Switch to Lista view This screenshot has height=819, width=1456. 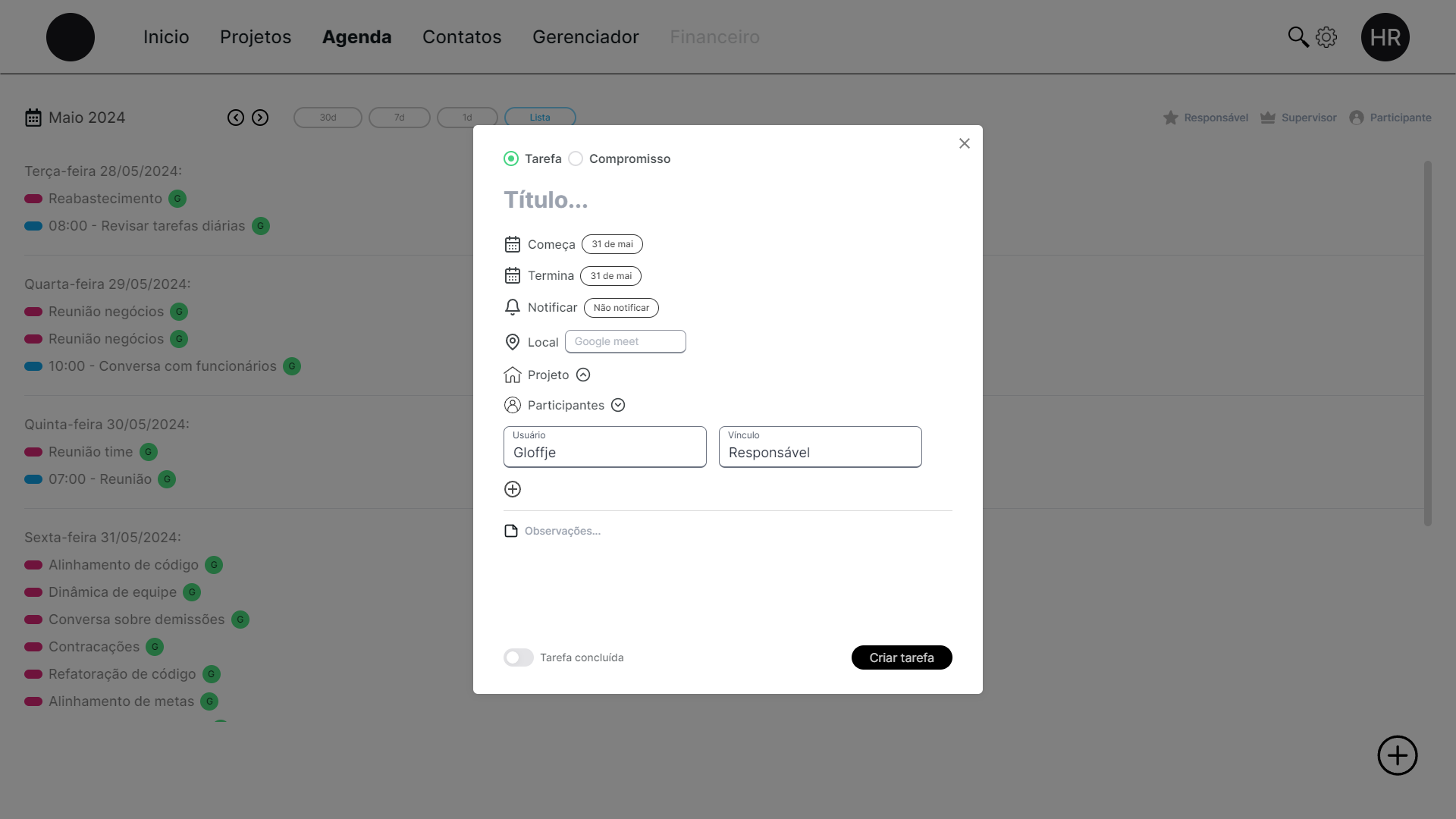click(x=540, y=118)
